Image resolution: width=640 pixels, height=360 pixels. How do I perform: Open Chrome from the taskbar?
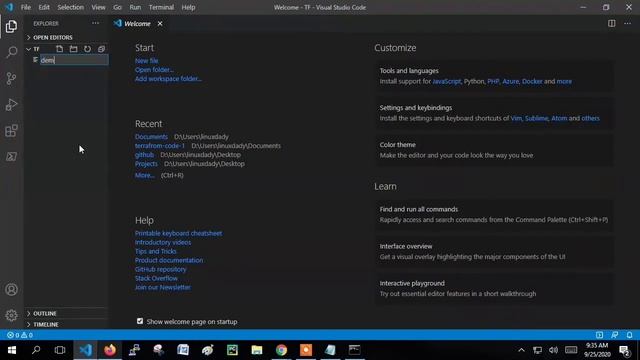tap(281, 350)
